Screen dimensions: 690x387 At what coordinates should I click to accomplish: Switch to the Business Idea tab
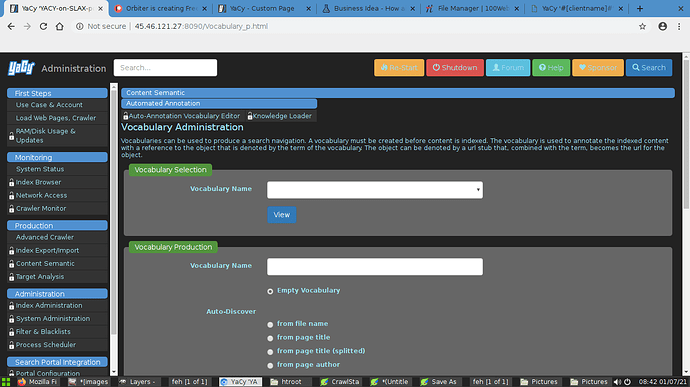click(369, 8)
